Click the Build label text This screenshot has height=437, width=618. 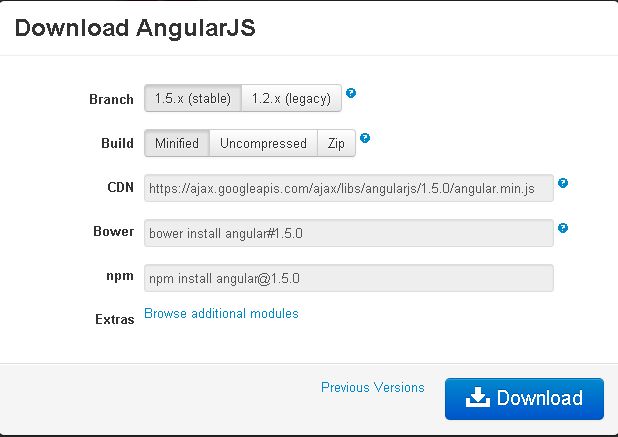pyautogui.click(x=117, y=144)
